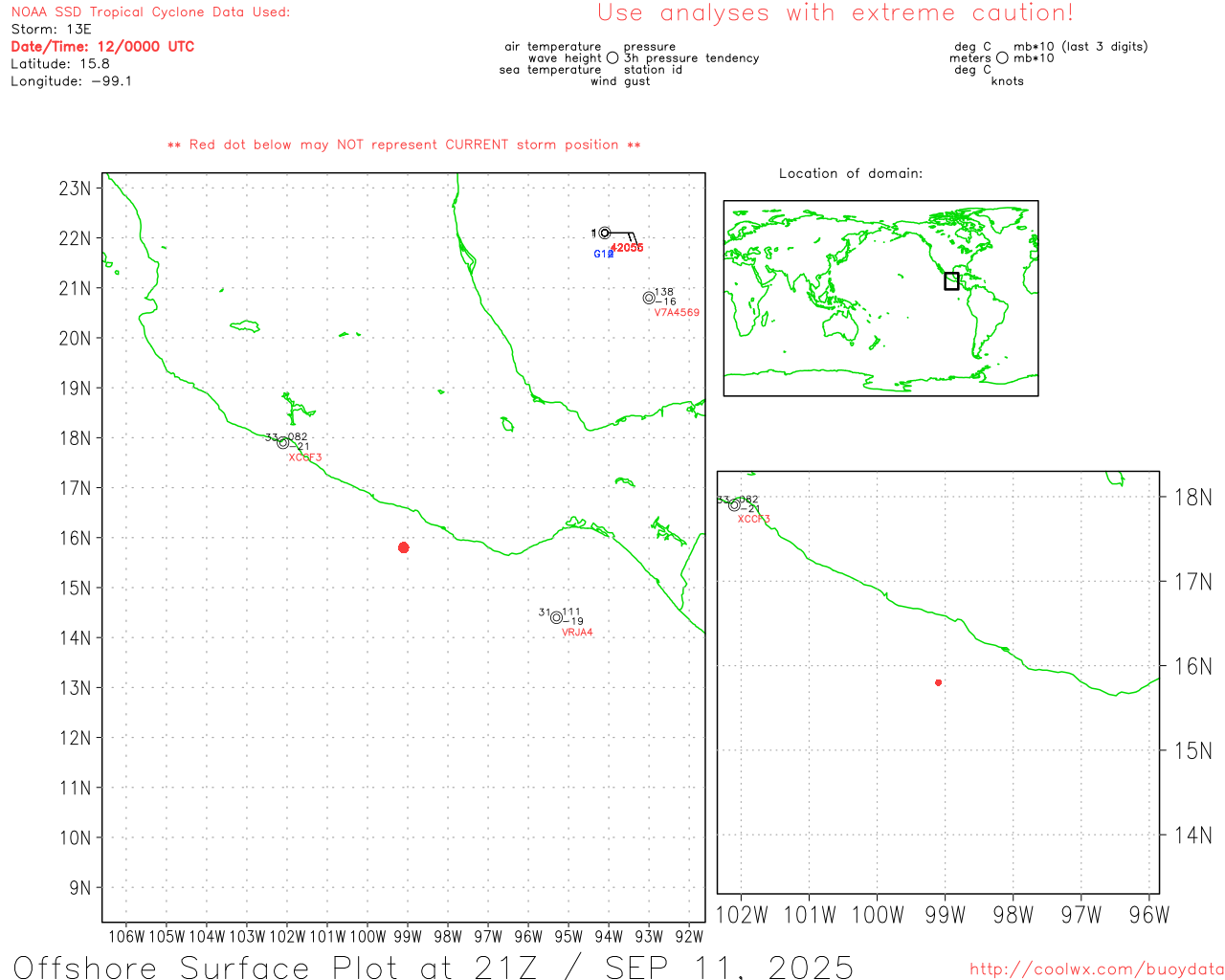This screenshot has height=980, width=1225.
Task: Click the blue G12 label
Action: coord(603,254)
